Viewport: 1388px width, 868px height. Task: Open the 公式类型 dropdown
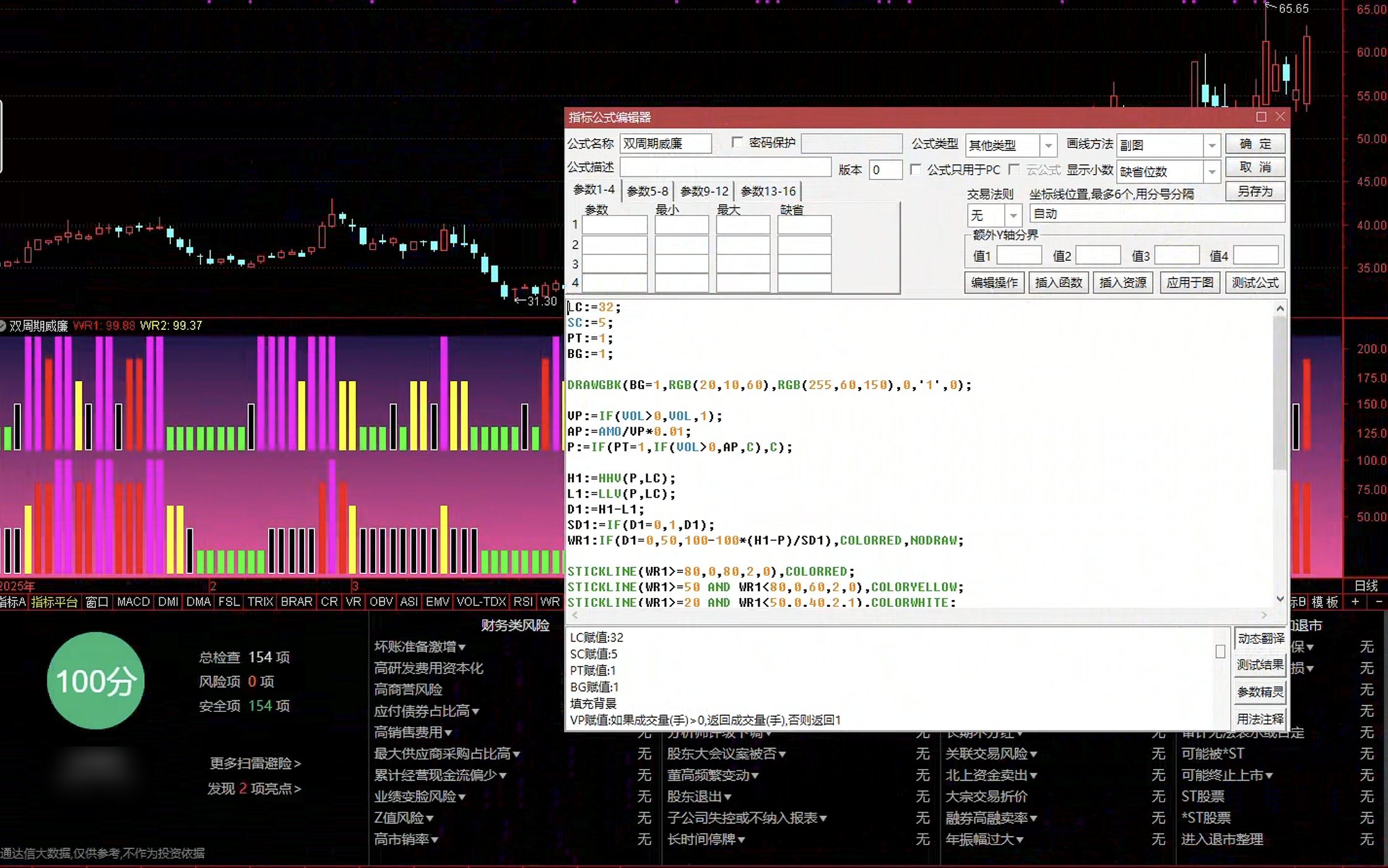point(1048,145)
